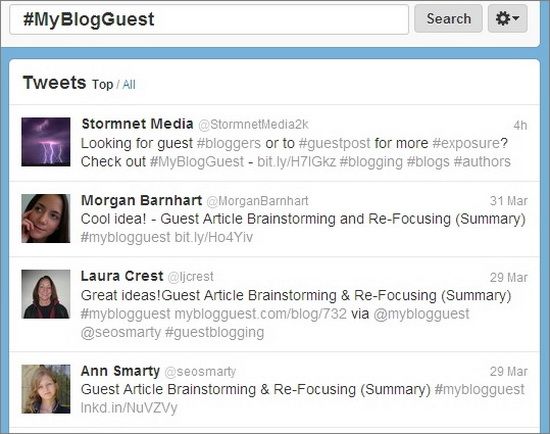Viewport: 550px width, 434px height.
Task: Open Morgan Barnhart's profile photo
Action: [x=46, y=218]
